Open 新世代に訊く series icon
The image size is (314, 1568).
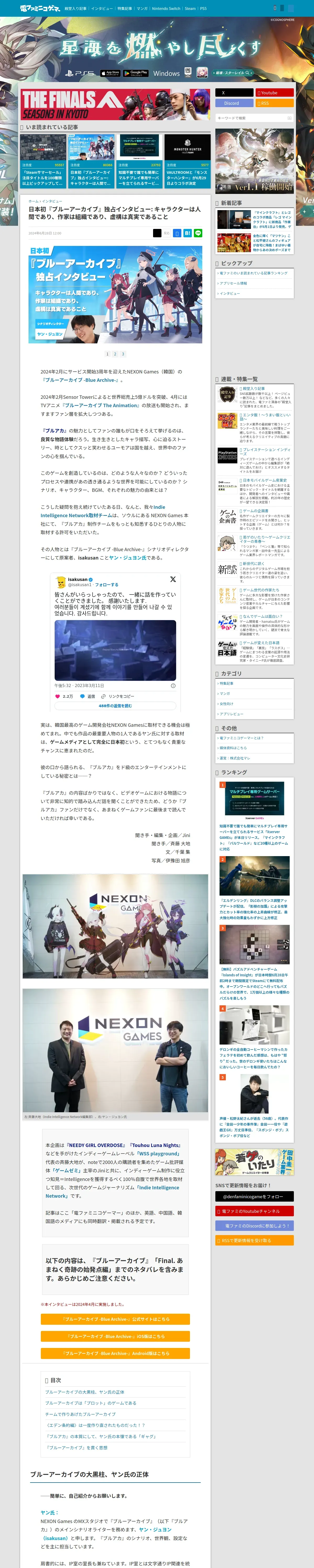click(227, 570)
